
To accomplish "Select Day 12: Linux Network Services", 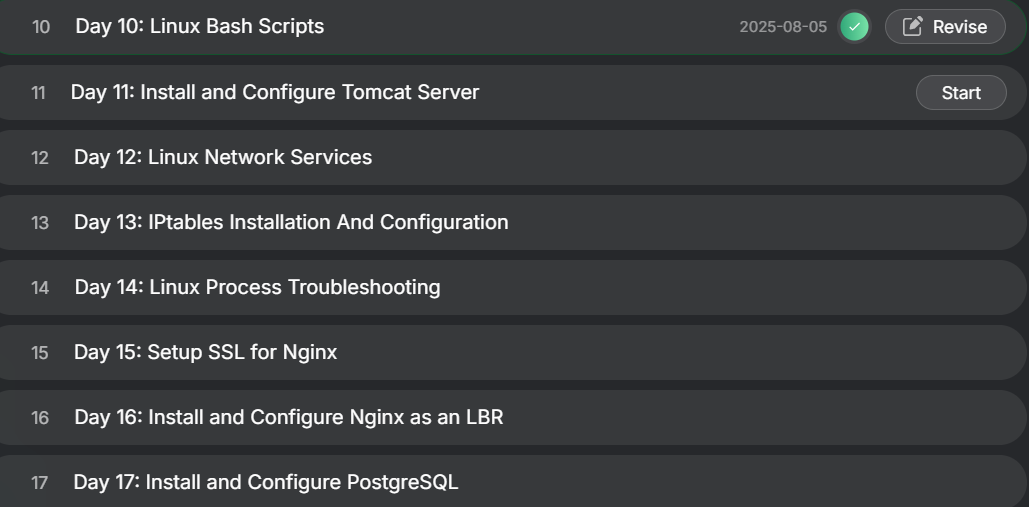I will click(223, 157).
